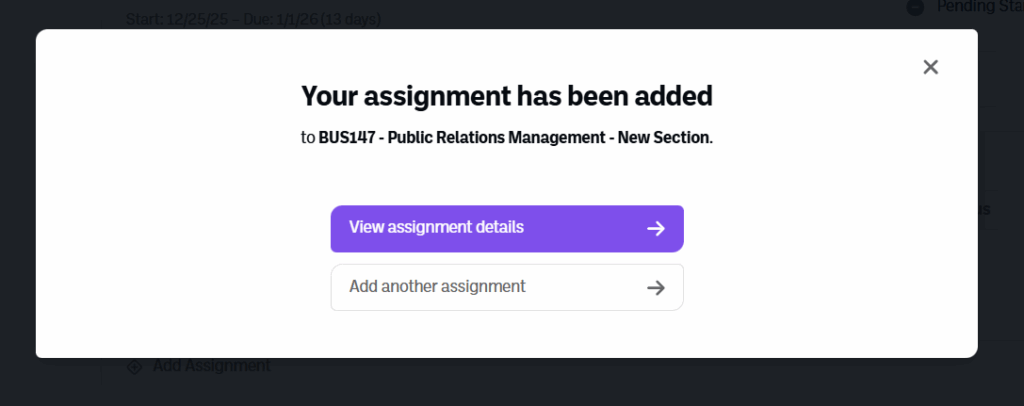The width and height of the screenshot is (1024, 406).
Task: Click the Pending status circle icon
Action: (x=915, y=8)
